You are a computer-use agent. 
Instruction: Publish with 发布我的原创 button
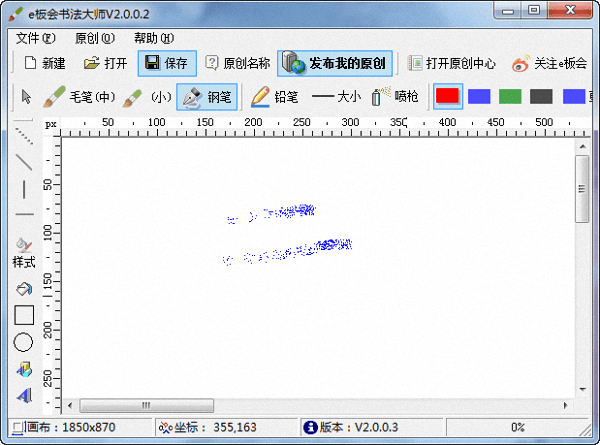335,63
